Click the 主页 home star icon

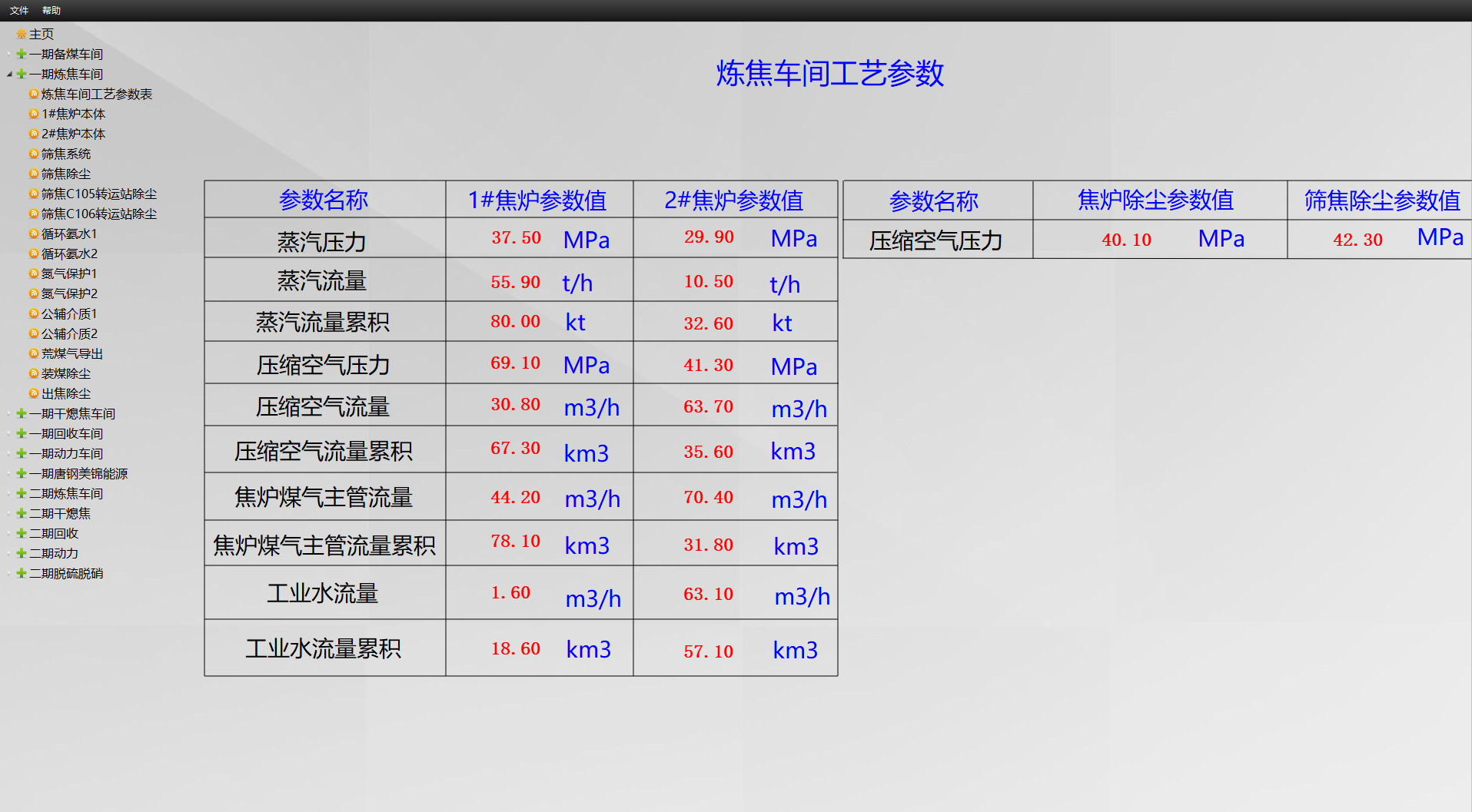[21, 35]
